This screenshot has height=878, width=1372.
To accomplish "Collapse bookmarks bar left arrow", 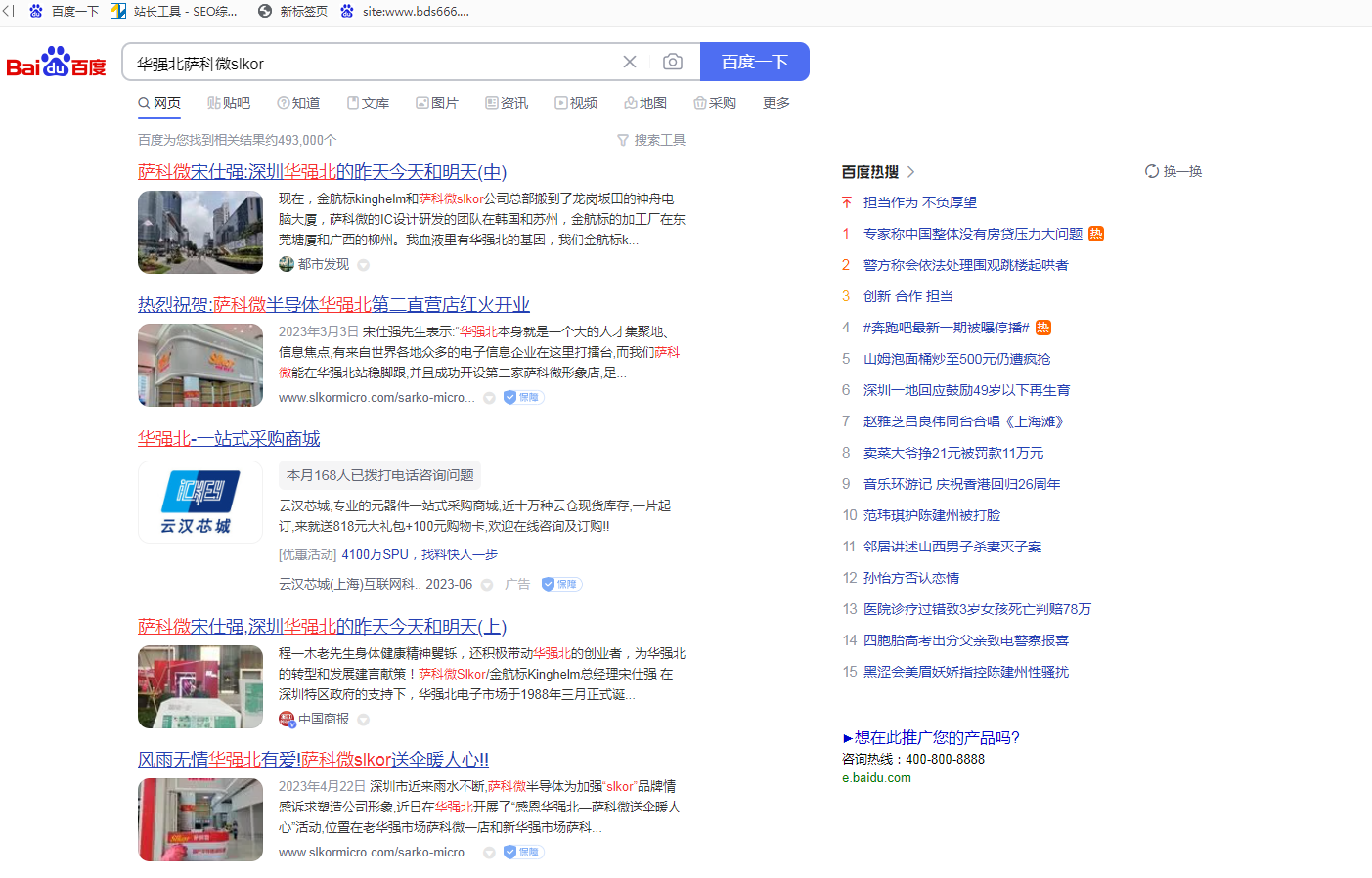I will (x=8, y=11).
